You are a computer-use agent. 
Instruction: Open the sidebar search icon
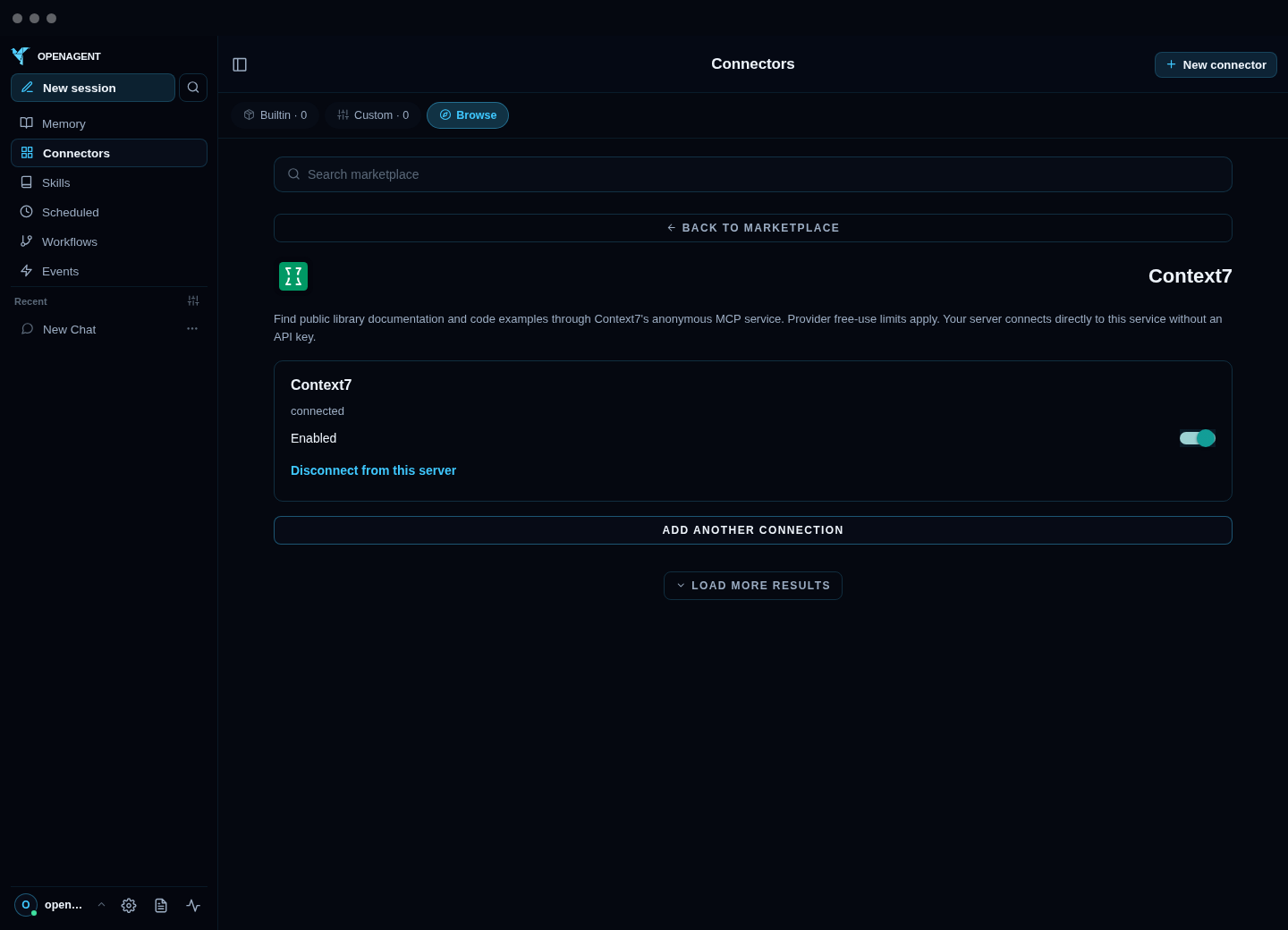[193, 88]
